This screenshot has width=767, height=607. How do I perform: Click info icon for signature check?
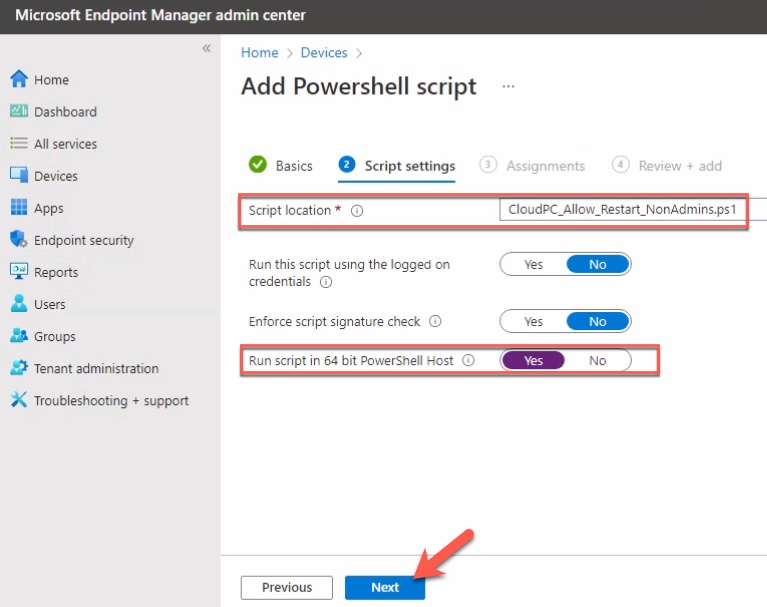coord(435,321)
